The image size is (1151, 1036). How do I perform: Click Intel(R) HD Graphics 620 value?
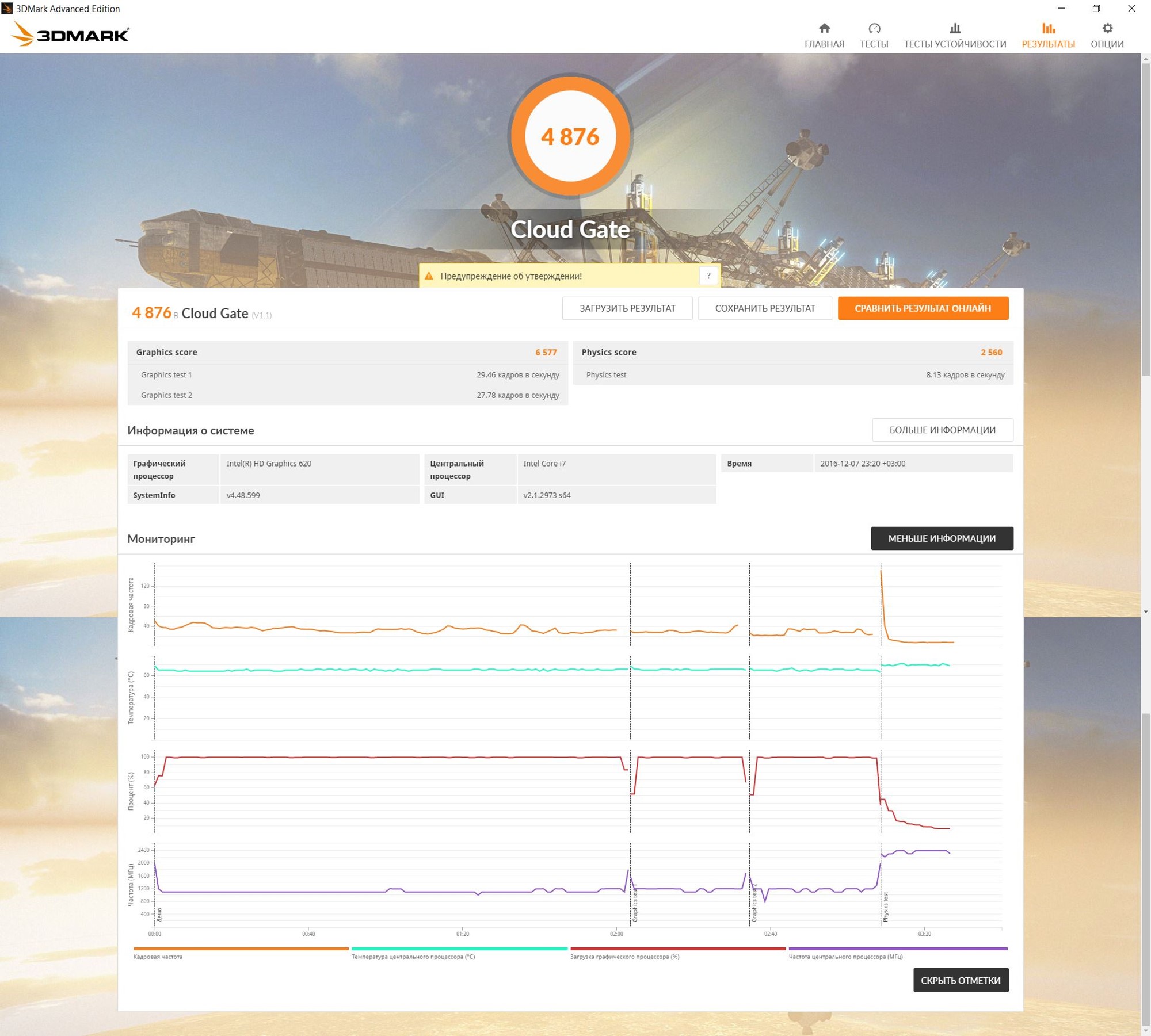point(269,464)
